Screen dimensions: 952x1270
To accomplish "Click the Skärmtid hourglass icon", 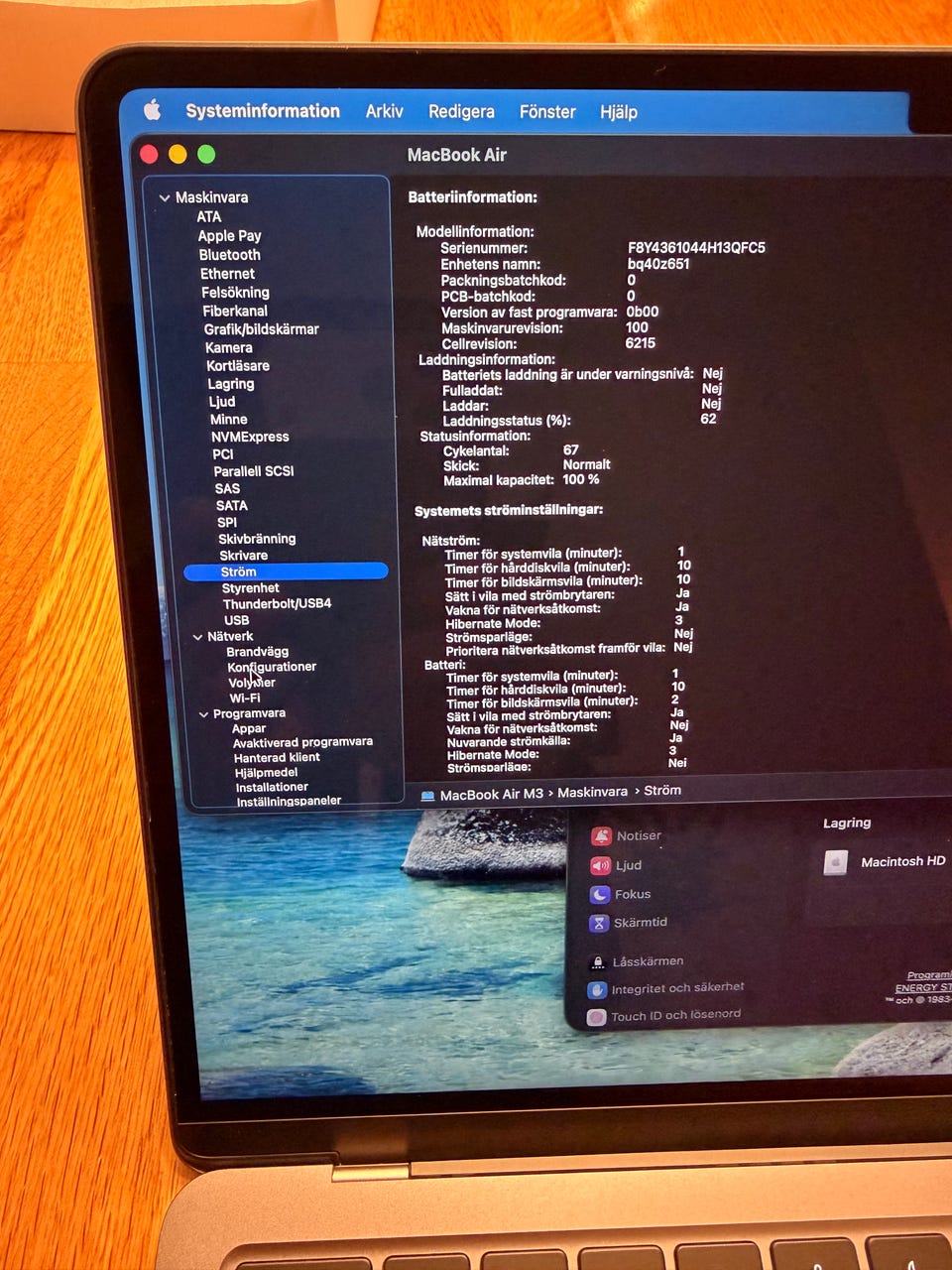I will click(598, 923).
